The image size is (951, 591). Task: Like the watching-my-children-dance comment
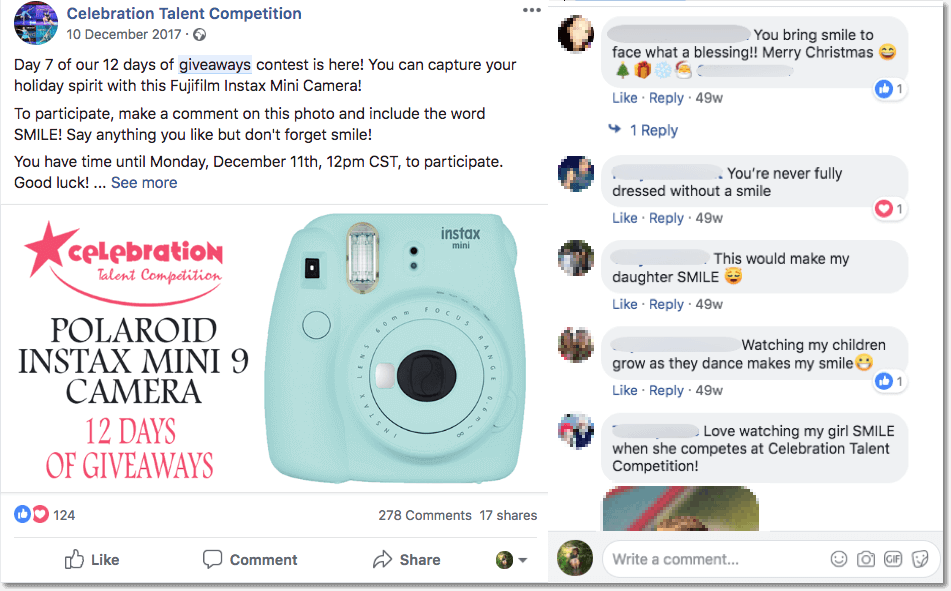tap(624, 390)
